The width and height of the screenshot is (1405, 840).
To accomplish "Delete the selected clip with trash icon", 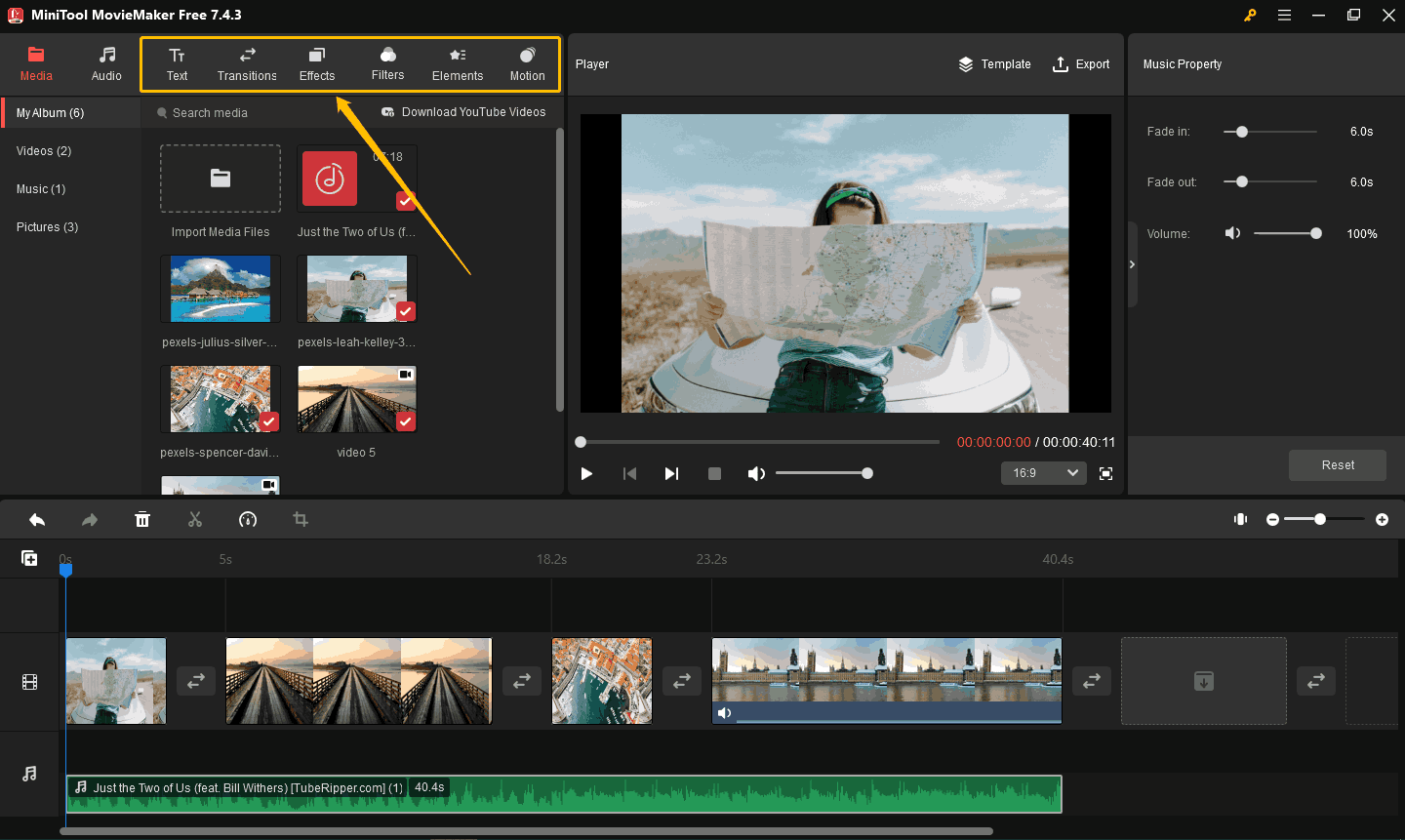I will (x=142, y=520).
